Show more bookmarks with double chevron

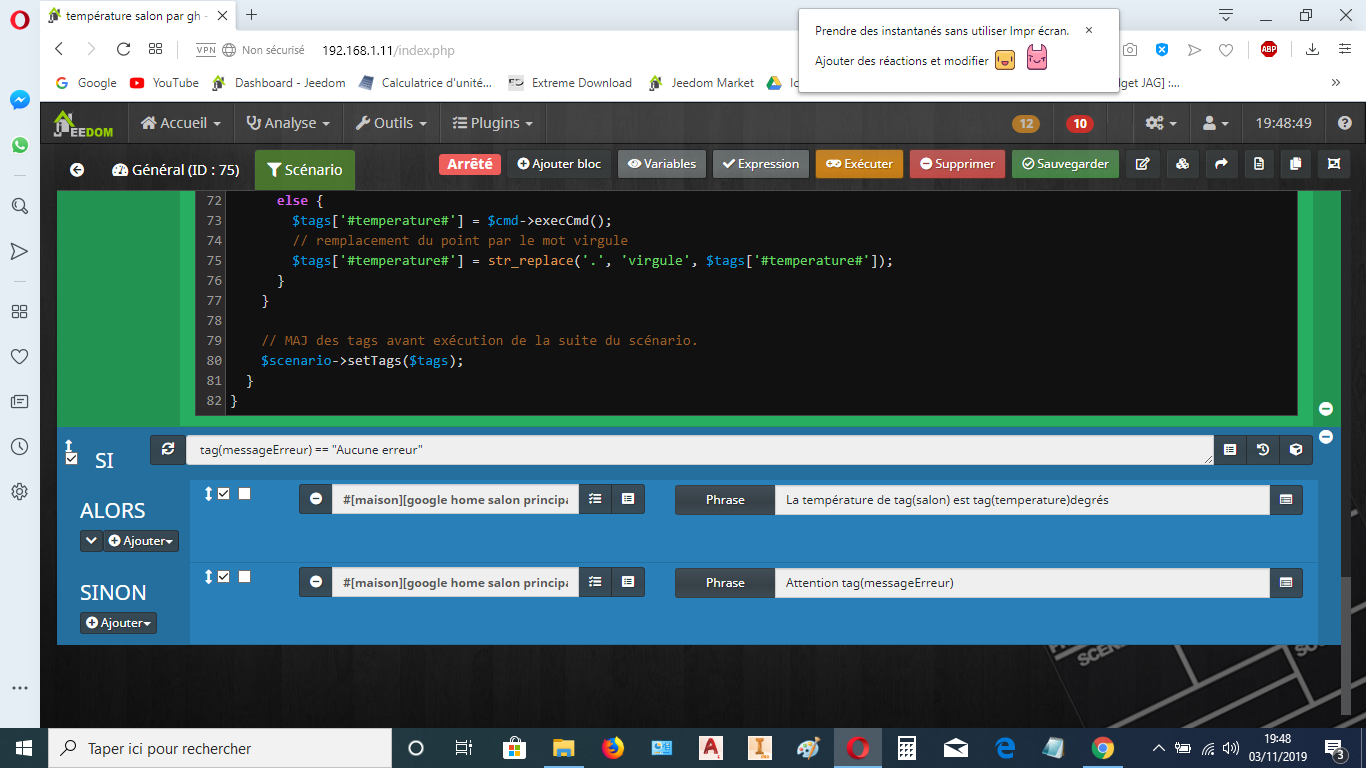coord(1336,83)
